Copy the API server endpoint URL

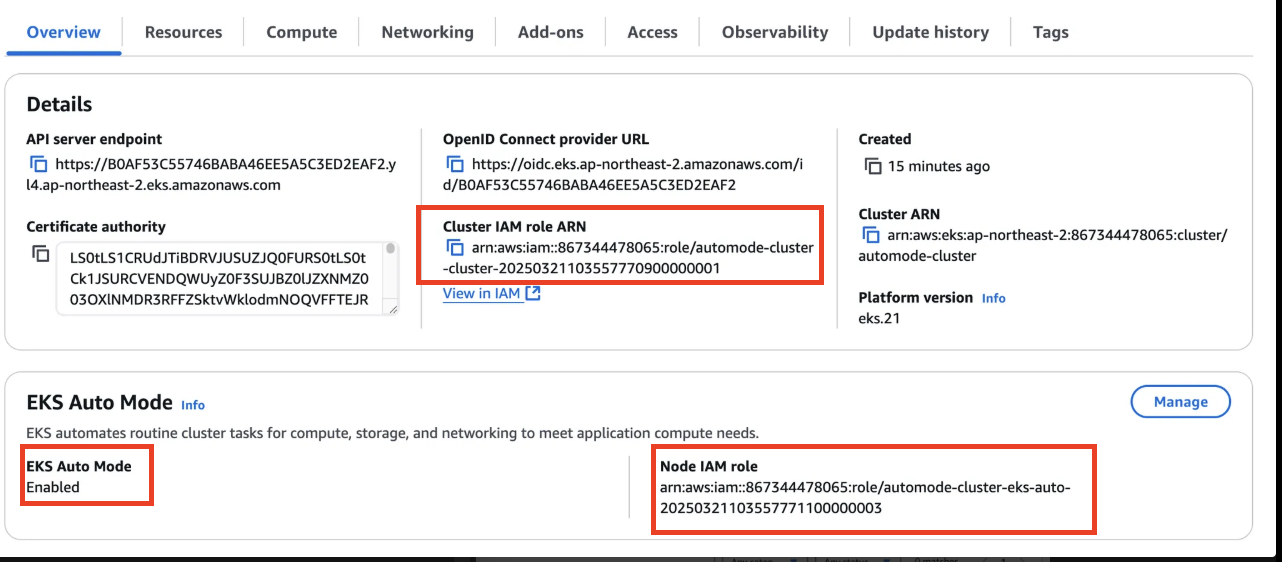tap(38, 165)
